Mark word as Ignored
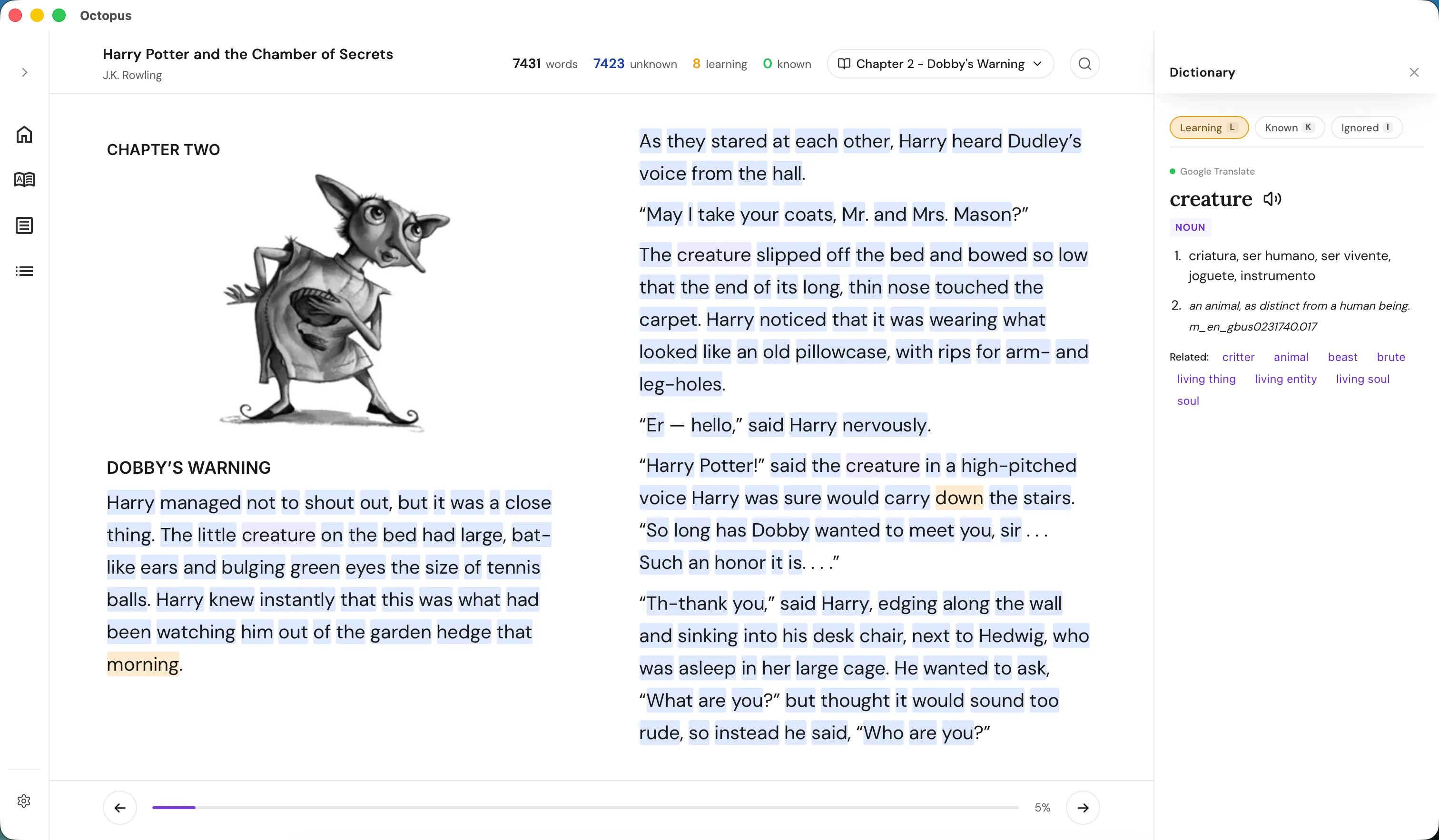Viewport: 1439px width, 840px height. 1367,127
